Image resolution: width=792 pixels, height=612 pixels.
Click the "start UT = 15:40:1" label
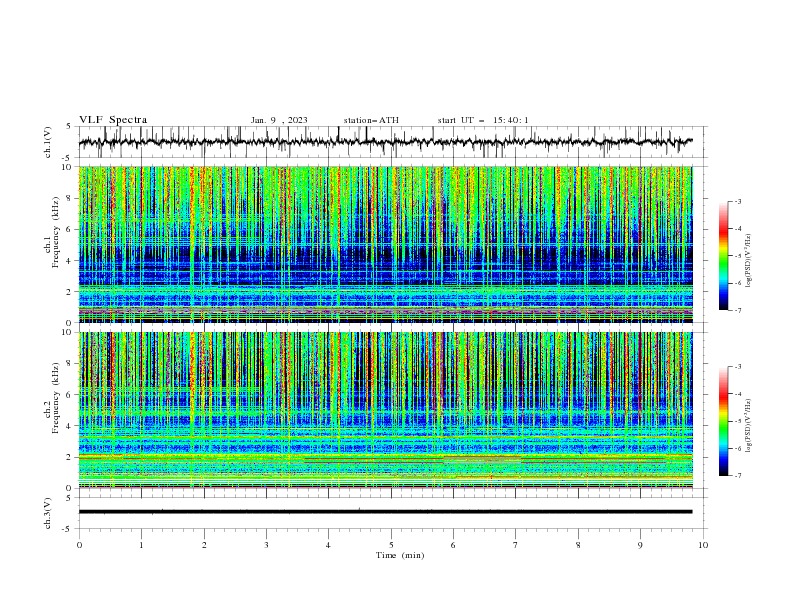click(x=483, y=120)
